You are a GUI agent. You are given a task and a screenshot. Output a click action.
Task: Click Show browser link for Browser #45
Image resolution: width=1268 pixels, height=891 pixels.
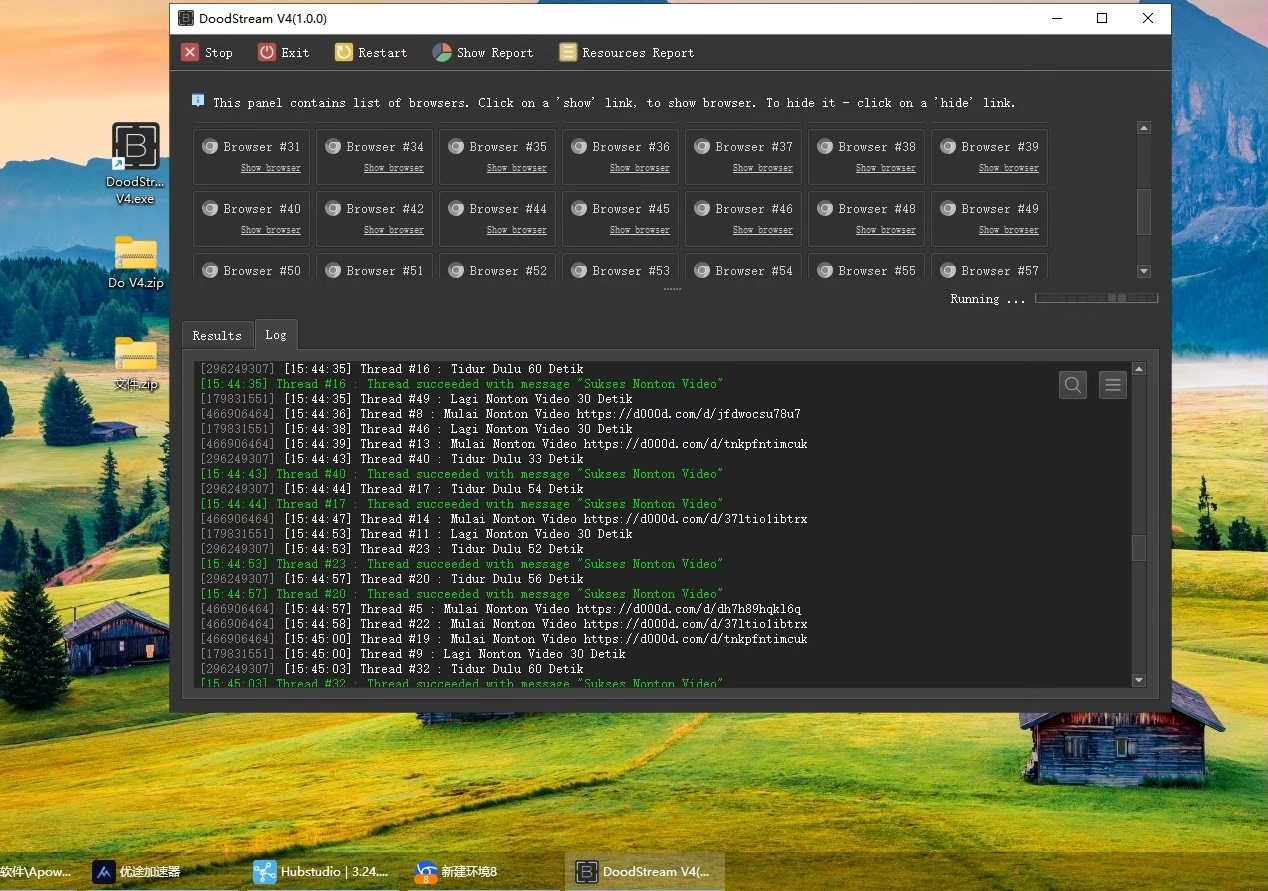pos(639,230)
